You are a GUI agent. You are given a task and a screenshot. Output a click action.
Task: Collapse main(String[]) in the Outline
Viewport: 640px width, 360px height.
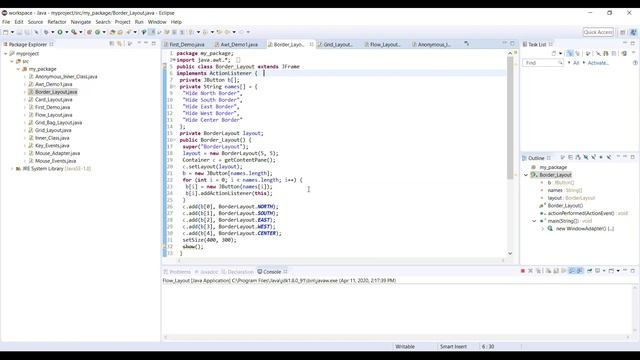pos(534,221)
